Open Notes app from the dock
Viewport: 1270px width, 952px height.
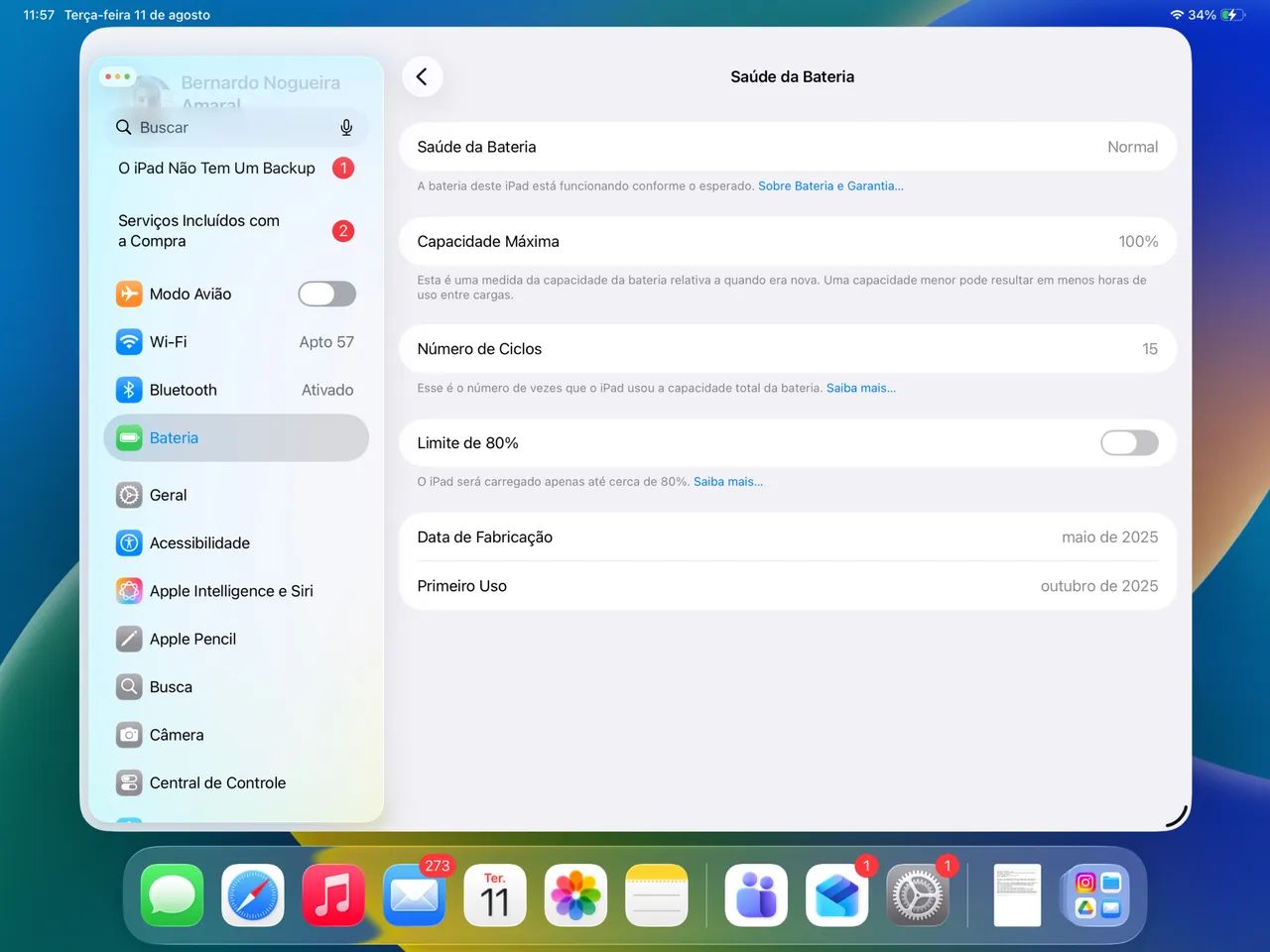[x=657, y=895]
